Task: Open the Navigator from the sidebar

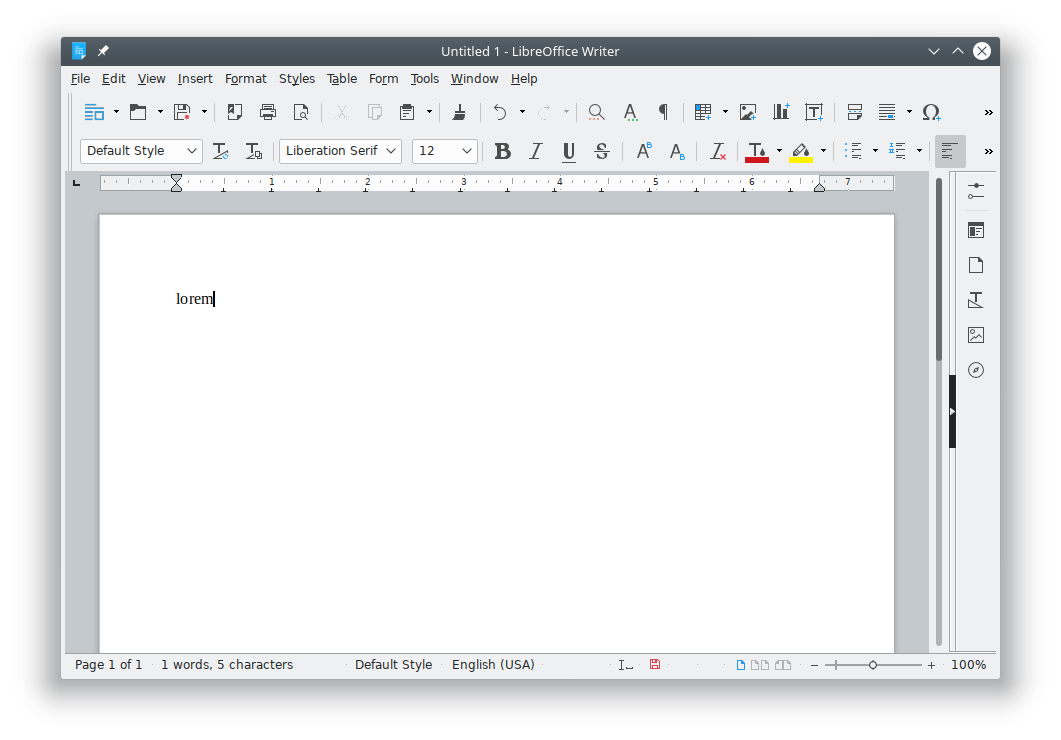Action: (976, 370)
